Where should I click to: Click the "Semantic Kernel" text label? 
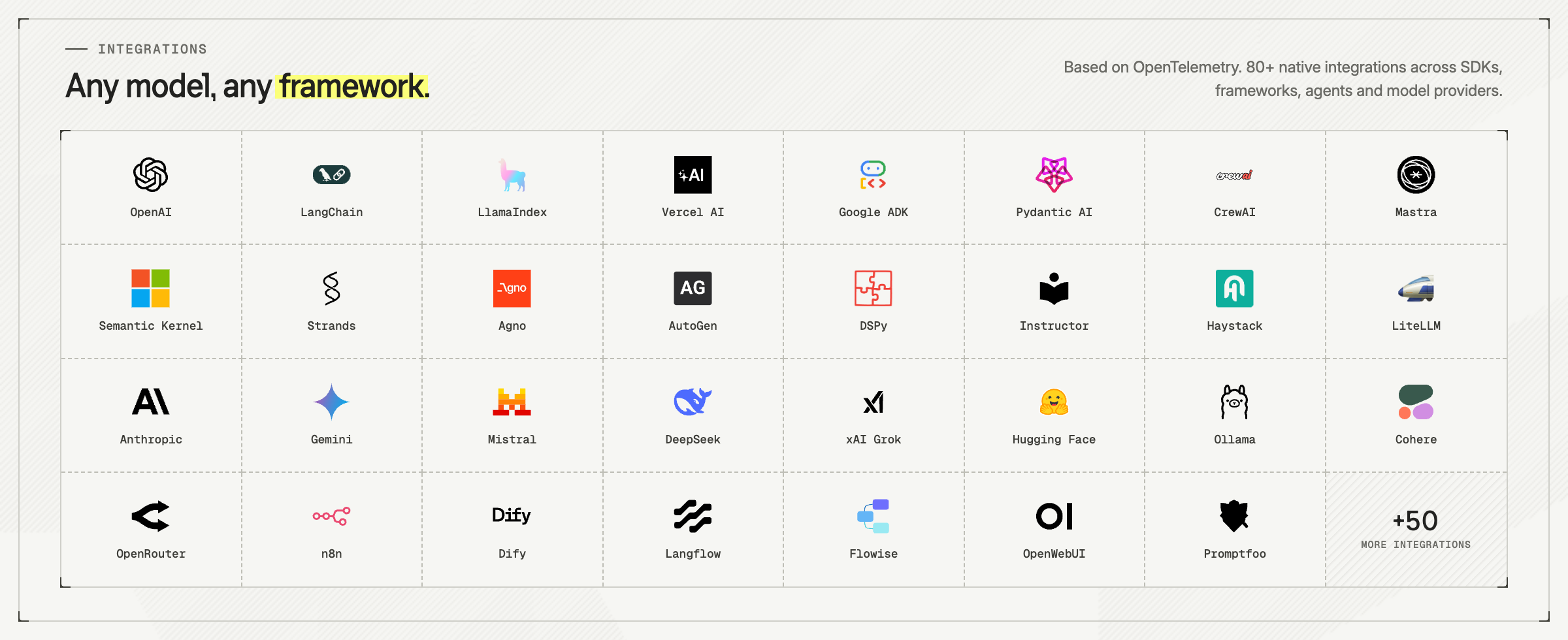tap(151, 326)
